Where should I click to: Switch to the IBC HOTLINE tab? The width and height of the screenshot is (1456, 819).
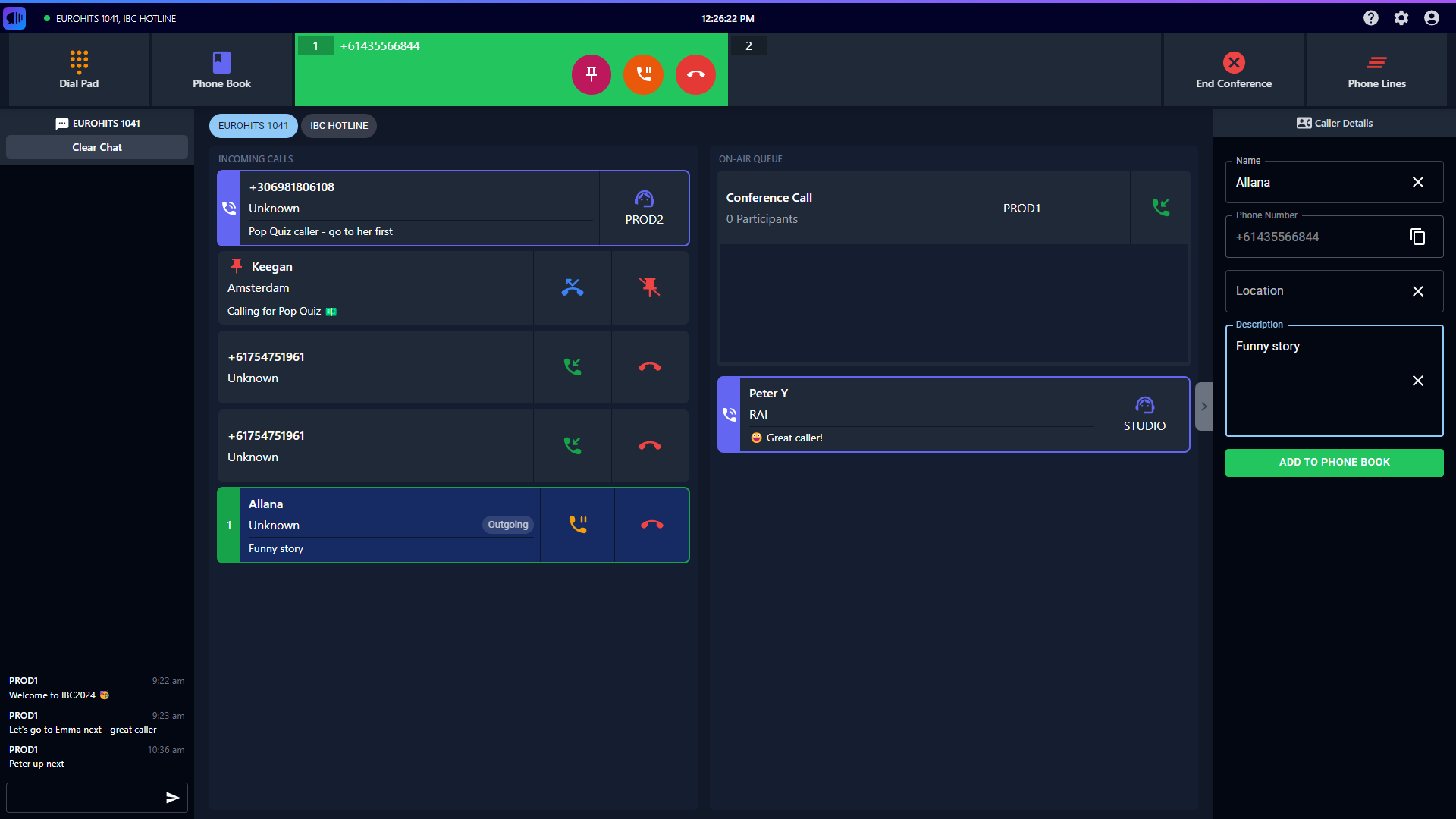(x=338, y=126)
